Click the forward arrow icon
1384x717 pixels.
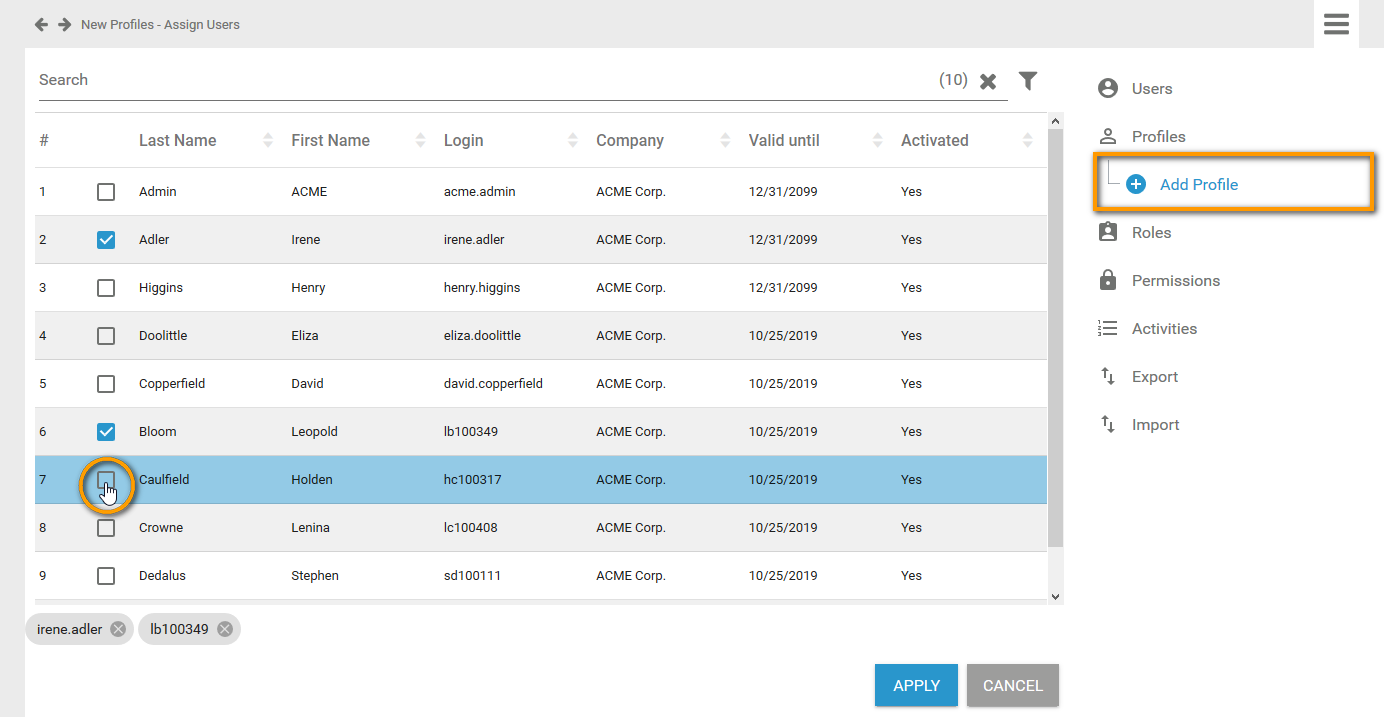64,24
